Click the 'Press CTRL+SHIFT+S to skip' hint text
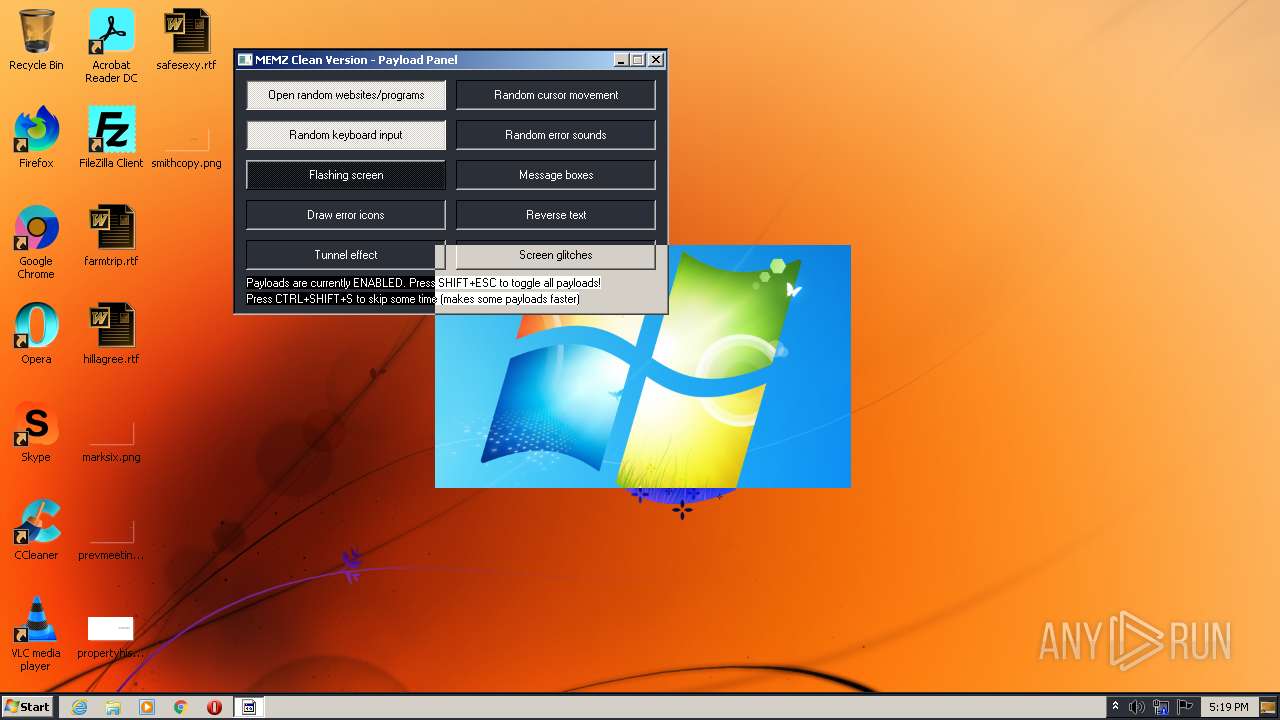Screen dimensions: 1280x720 click(x=413, y=299)
